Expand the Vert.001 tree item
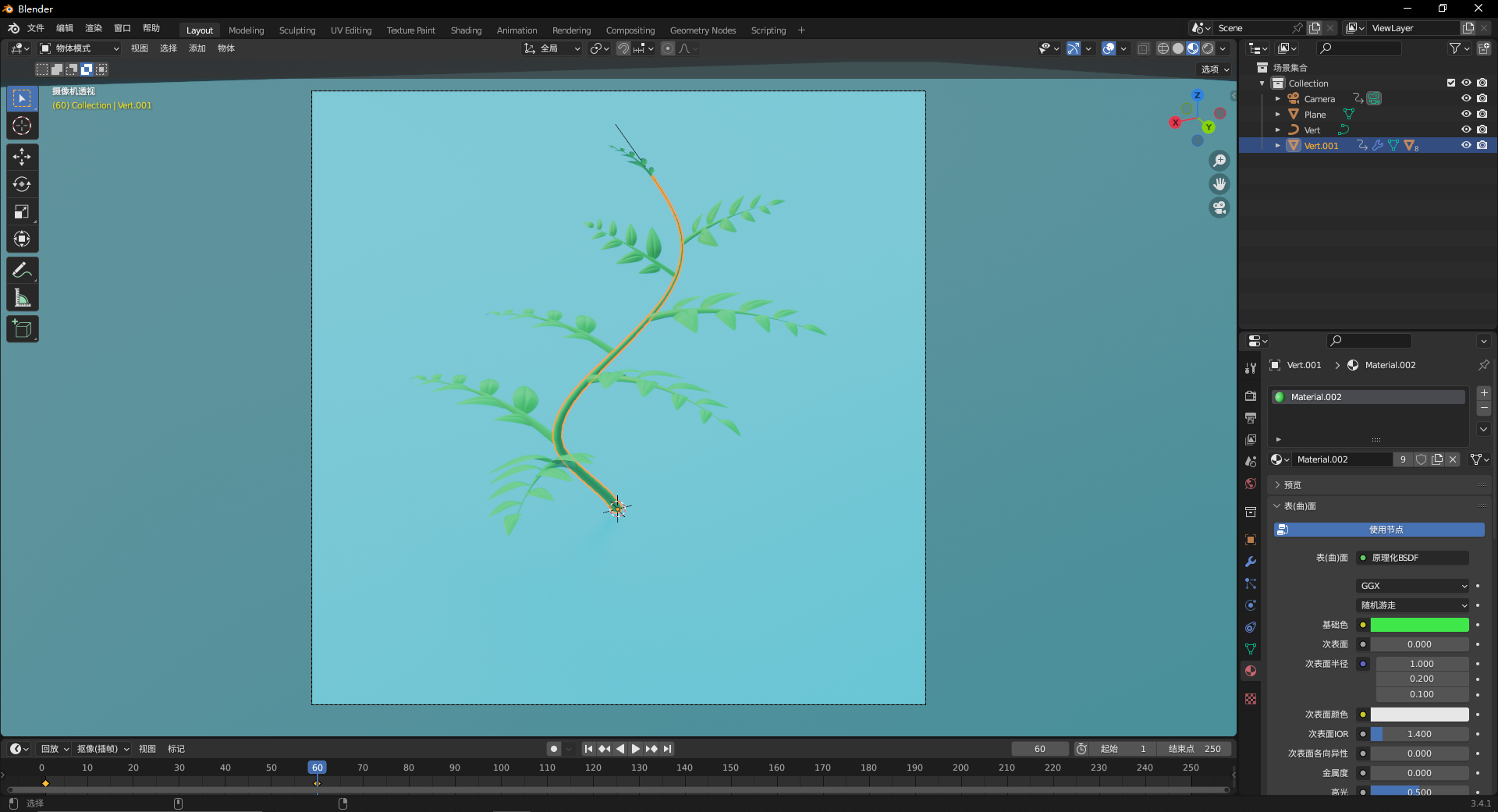1498x812 pixels. pos(1278,146)
